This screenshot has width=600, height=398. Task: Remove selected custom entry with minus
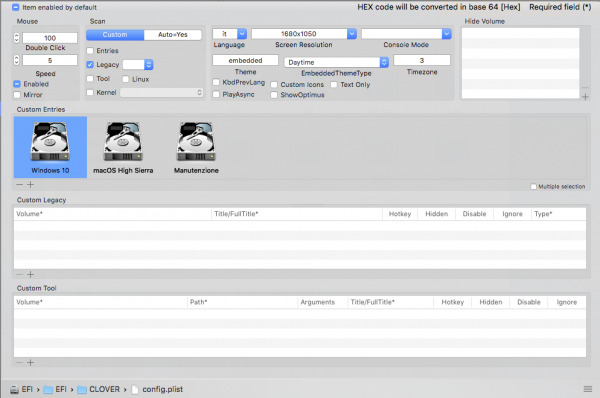[x=20, y=184]
